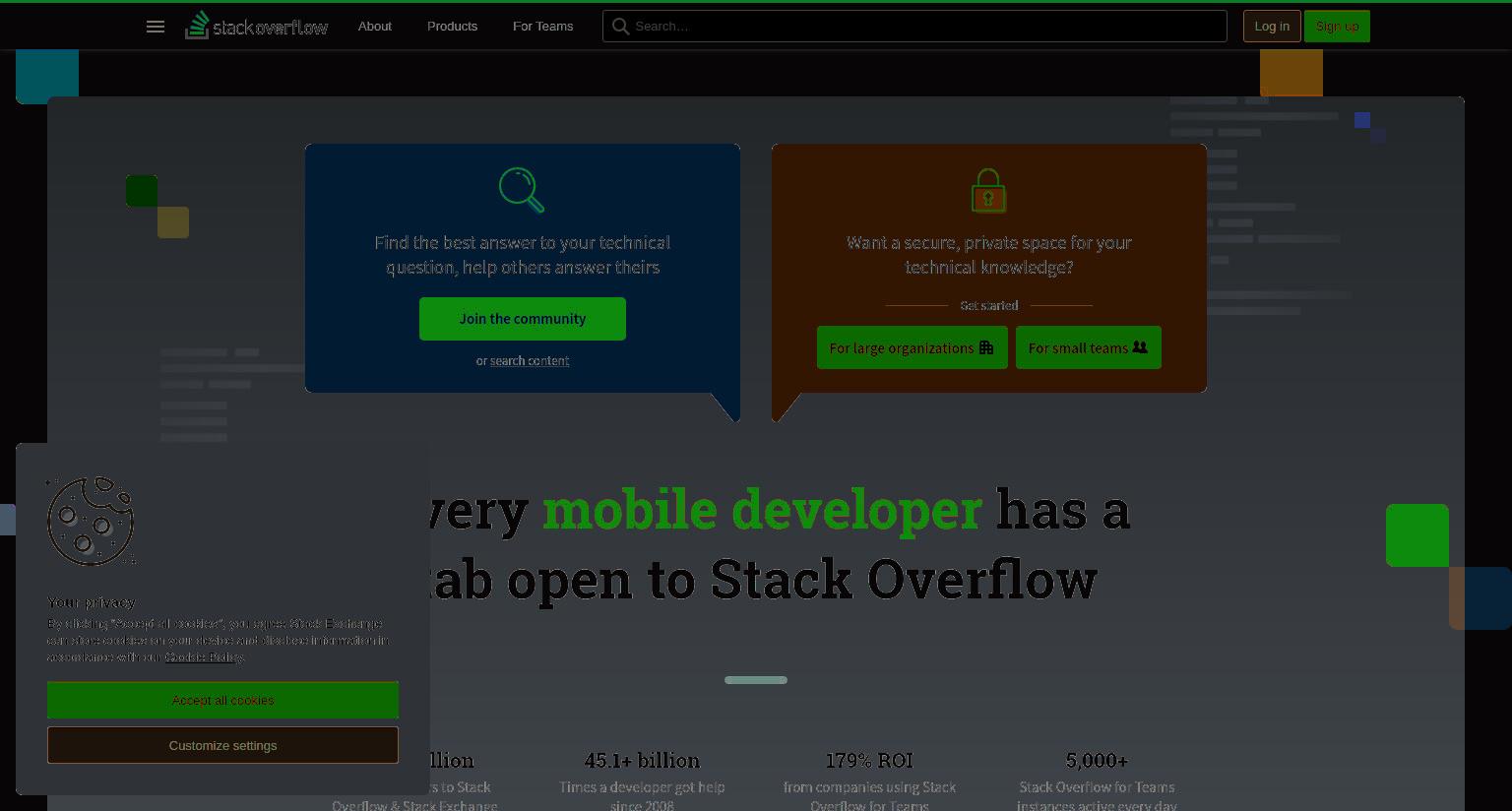Click the Log in button
Viewport: 1512px width, 811px height.
point(1272,27)
